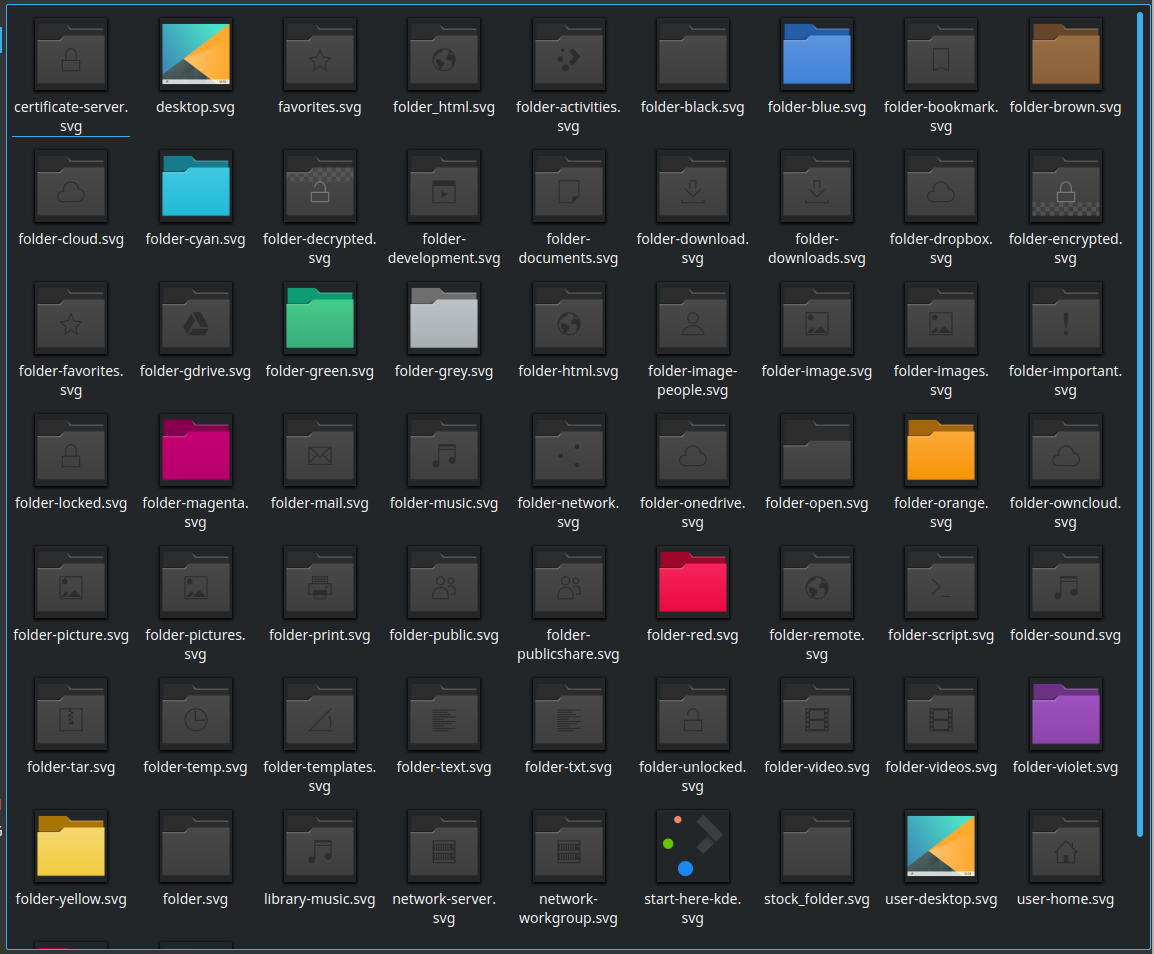The height and width of the screenshot is (954, 1154).
Task: Select folder-music.svg note icon
Action: (444, 450)
